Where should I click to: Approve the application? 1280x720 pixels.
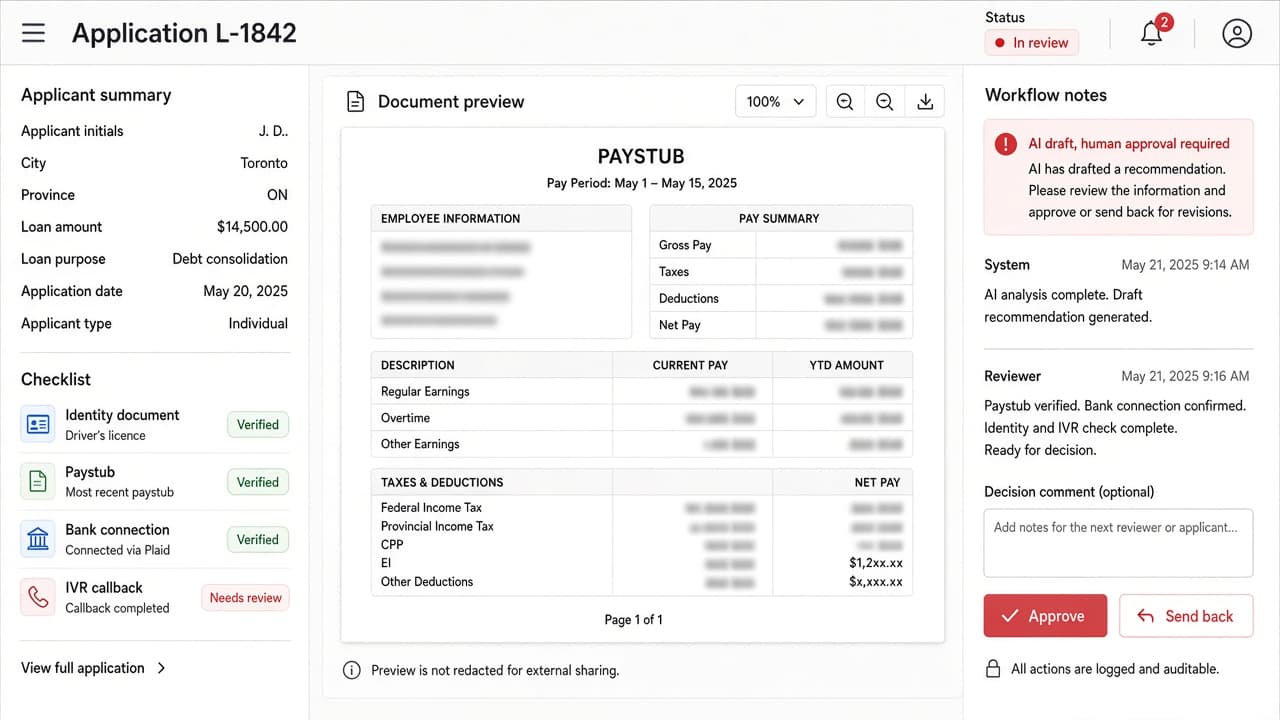coord(1045,616)
